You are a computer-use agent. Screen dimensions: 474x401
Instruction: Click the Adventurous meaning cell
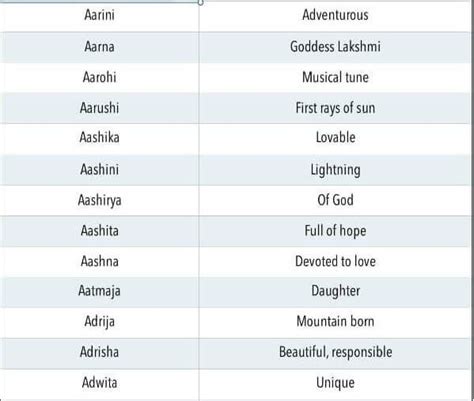(335, 15)
